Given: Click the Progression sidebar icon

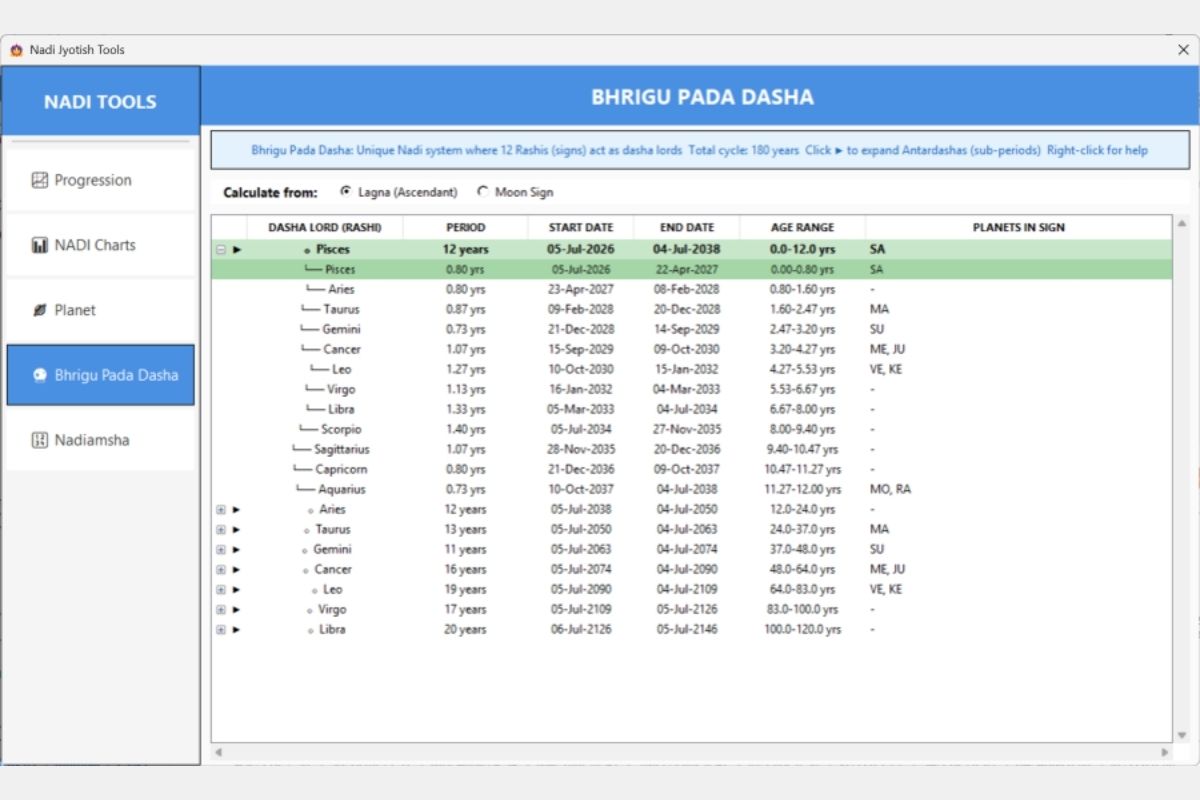Looking at the screenshot, I should point(40,181).
